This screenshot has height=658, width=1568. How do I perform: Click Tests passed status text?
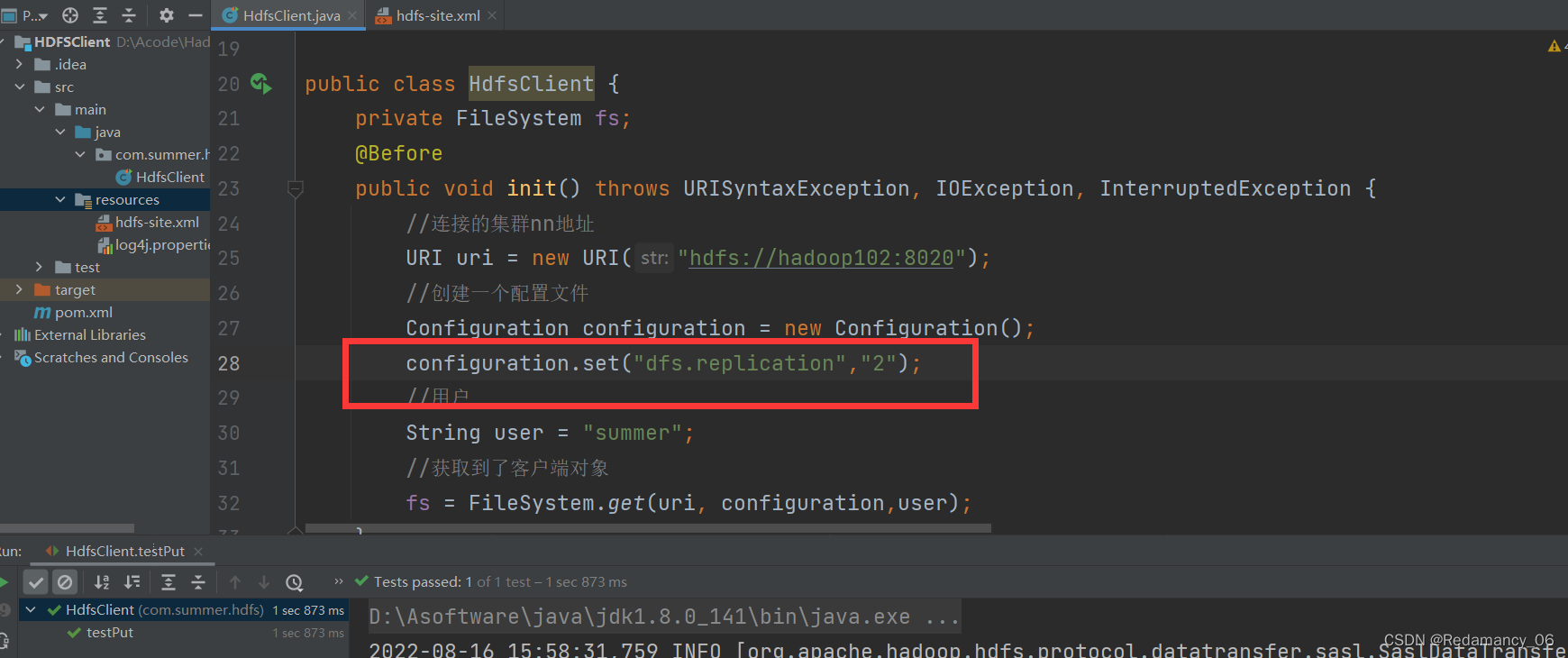coord(500,582)
